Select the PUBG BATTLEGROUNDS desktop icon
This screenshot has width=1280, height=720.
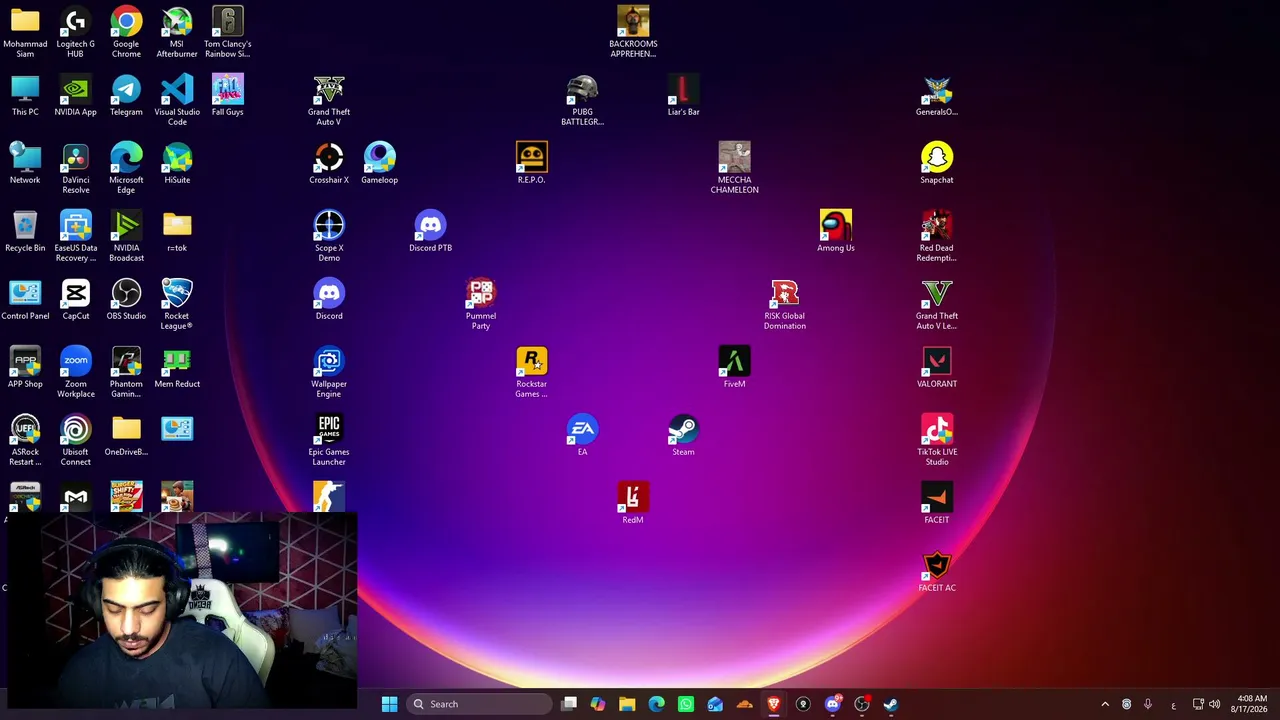tap(582, 99)
